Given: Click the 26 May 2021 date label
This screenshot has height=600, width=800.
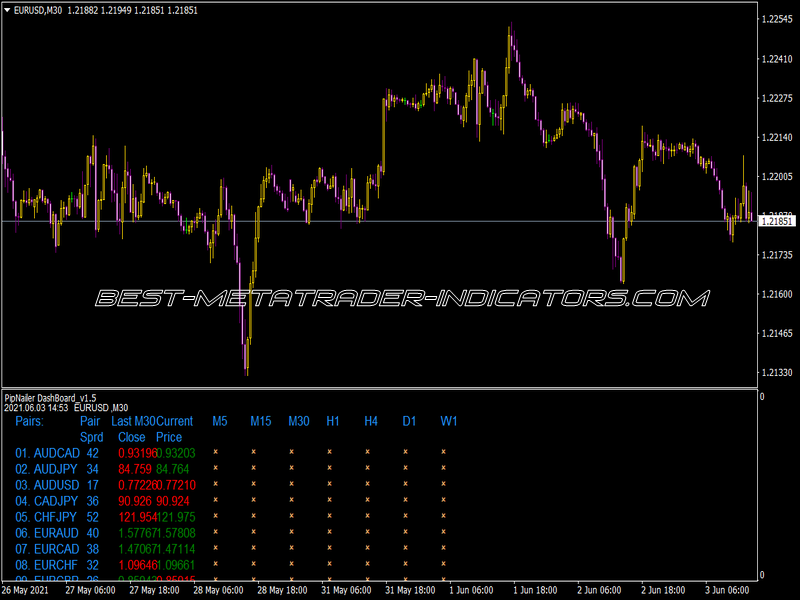Looking at the screenshot, I should click(x=26, y=590).
